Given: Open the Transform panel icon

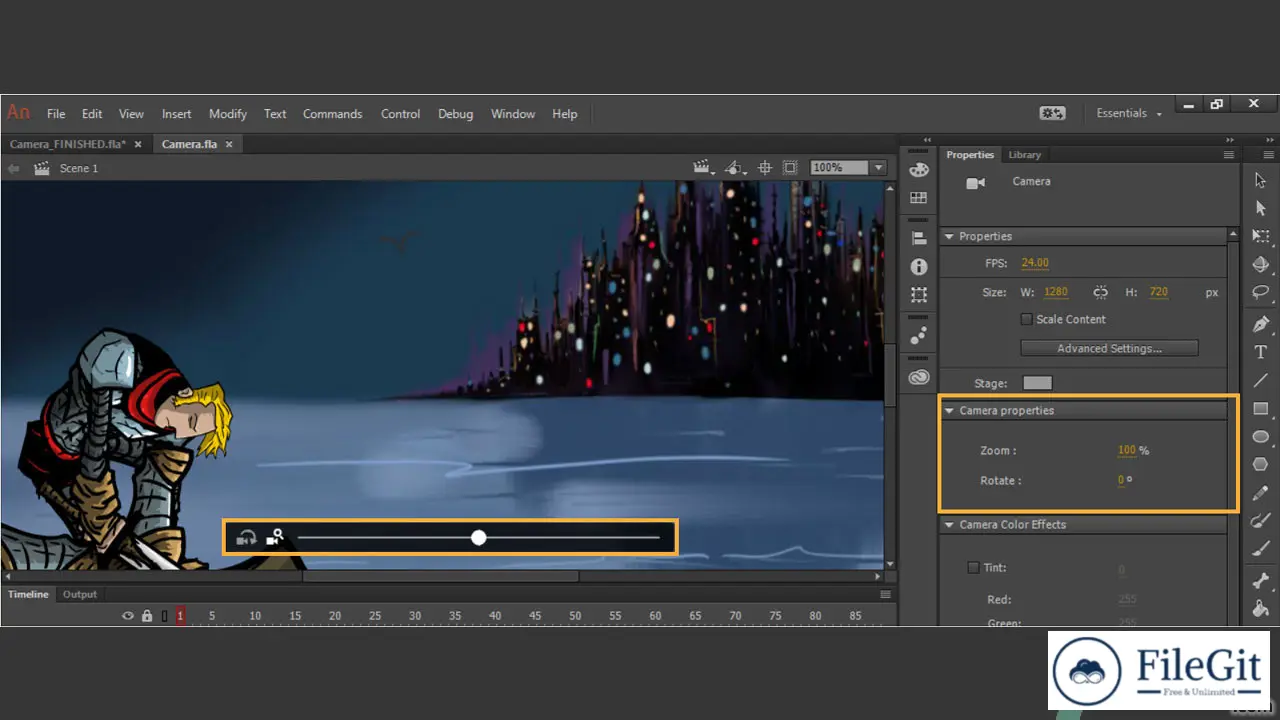Looking at the screenshot, I should pos(919,295).
